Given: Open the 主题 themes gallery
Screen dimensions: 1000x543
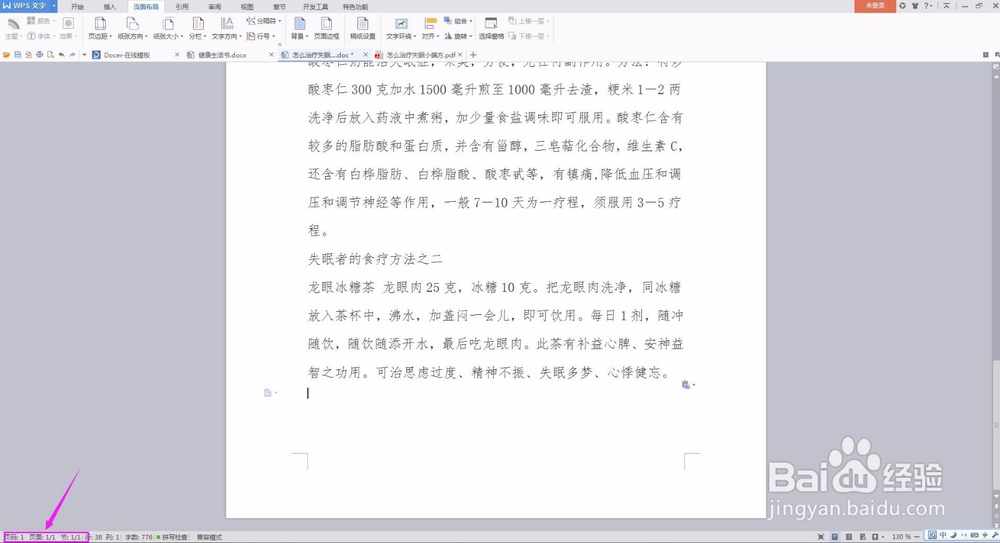Looking at the screenshot, I should point(13,29).
